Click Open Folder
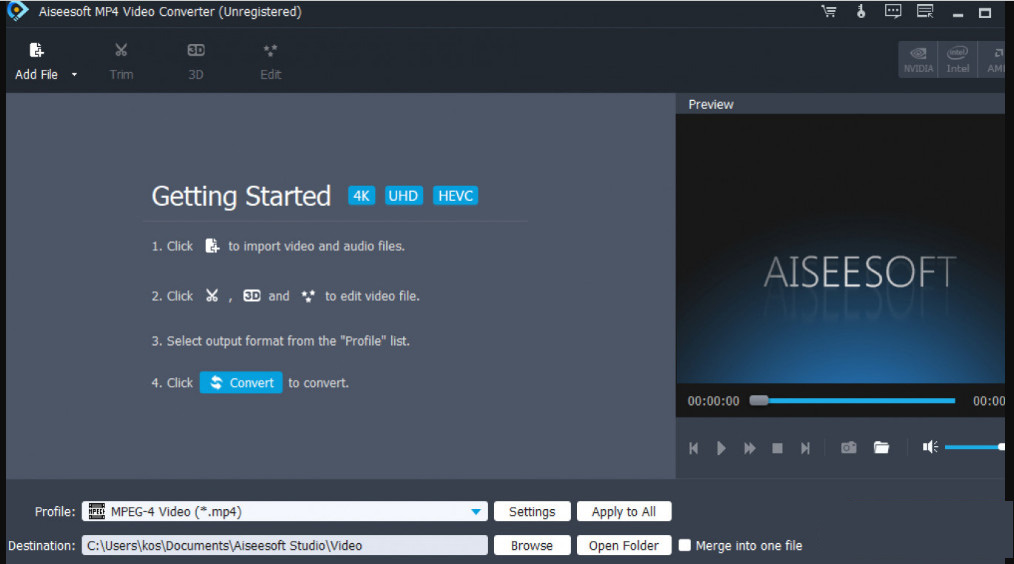1014x564 pixels. click(623, 545)
